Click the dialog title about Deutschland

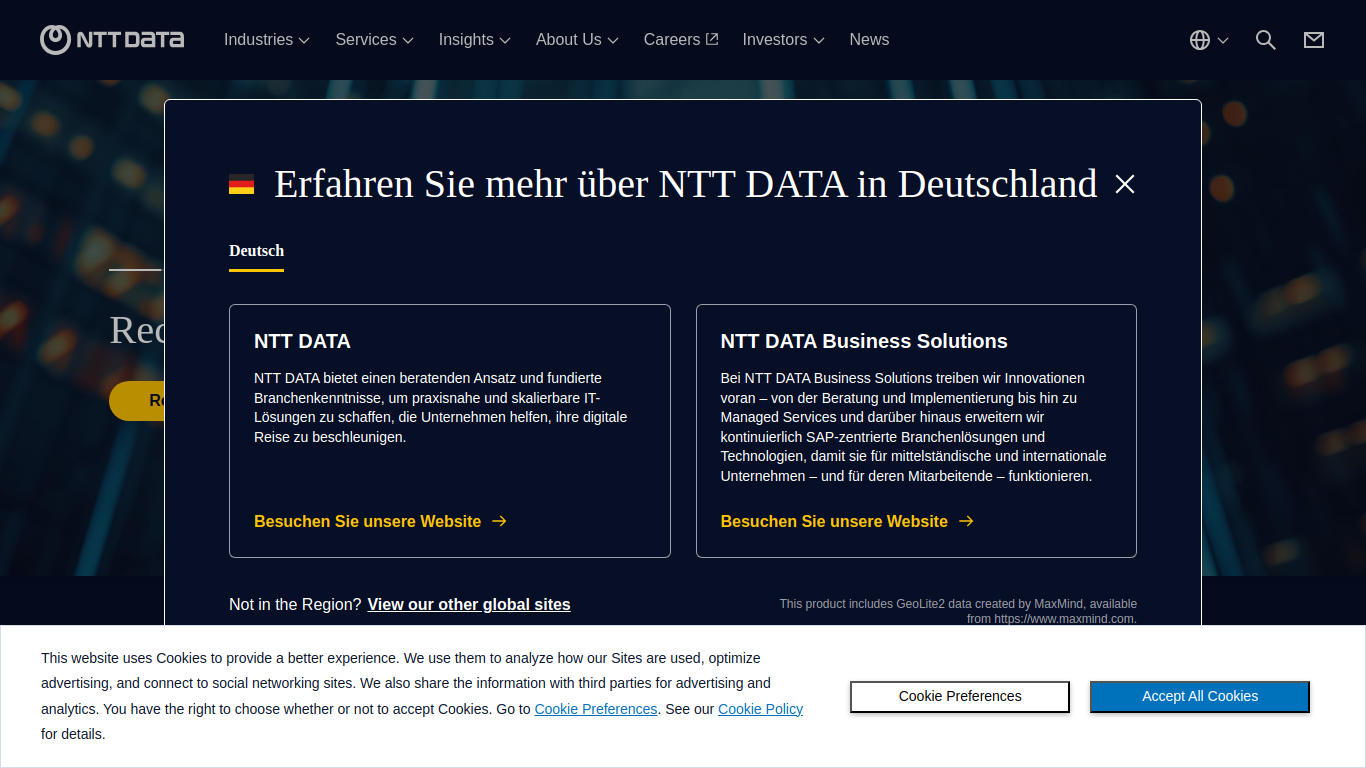pos(686,184)
